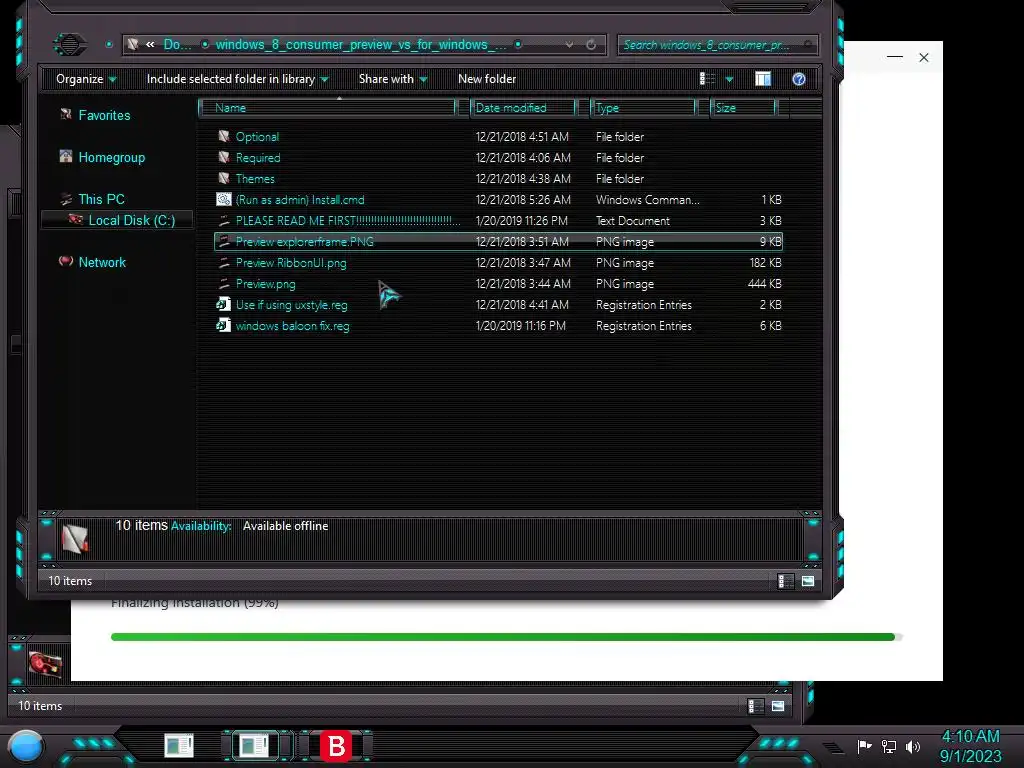This screenshot has width=1024, height=768.
Task: Sort by Size column header
Action: [x=743, y=108]
